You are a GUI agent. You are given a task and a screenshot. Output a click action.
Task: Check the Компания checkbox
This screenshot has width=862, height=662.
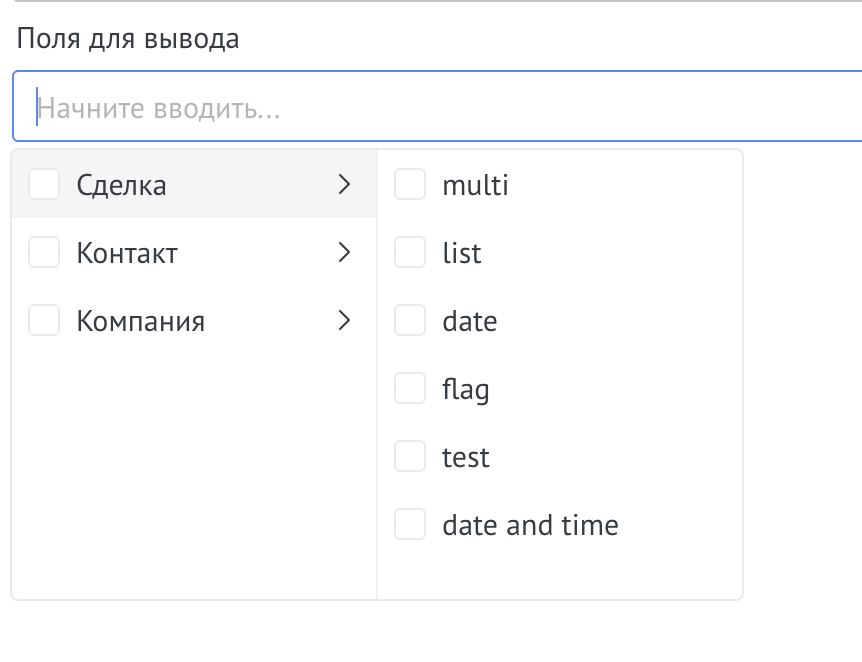44,321
